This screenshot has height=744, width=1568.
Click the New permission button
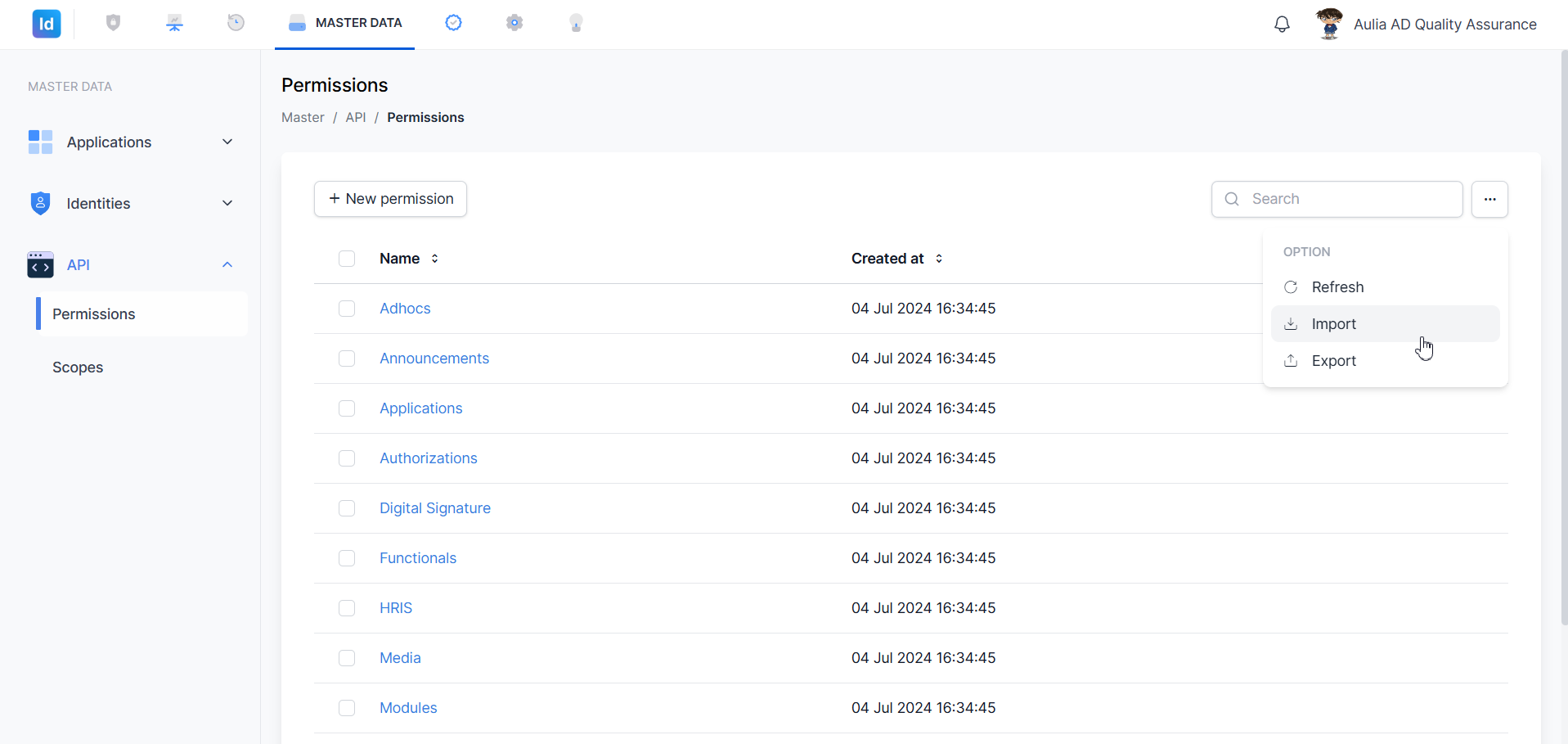pyautogui.click(x=390, y=199)
